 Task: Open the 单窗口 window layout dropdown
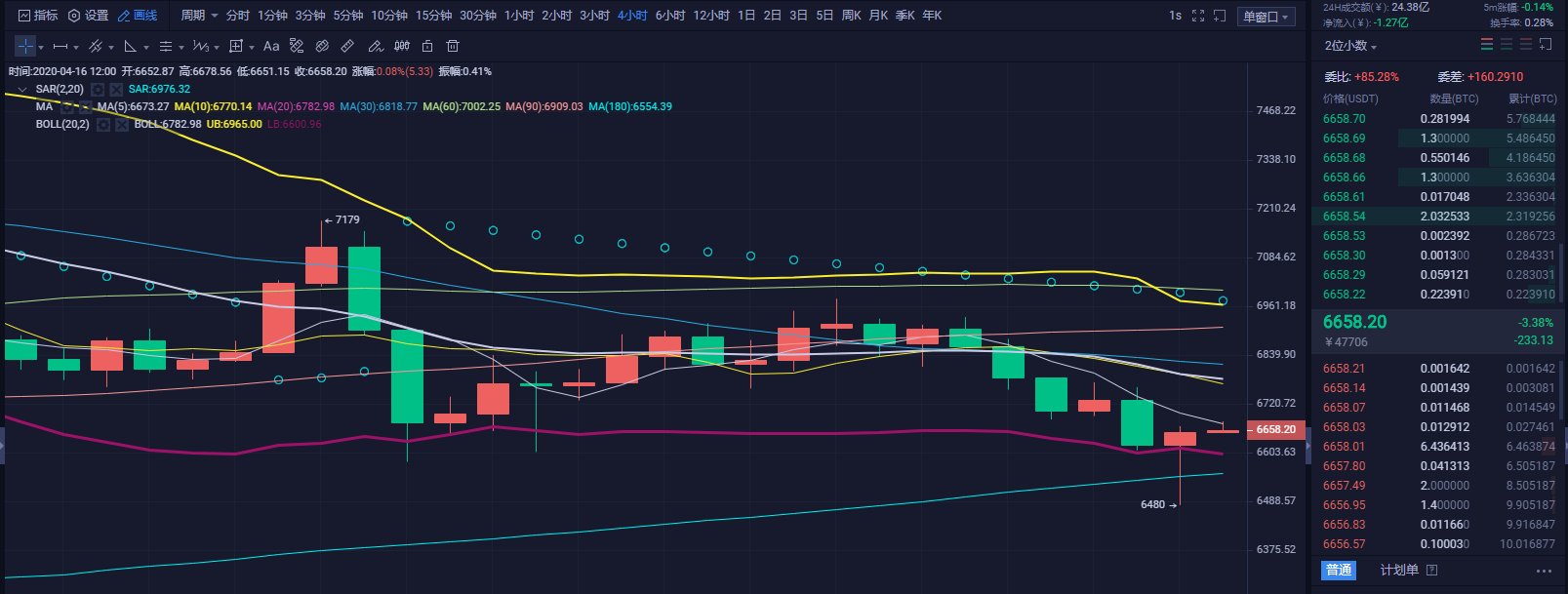1266,17
